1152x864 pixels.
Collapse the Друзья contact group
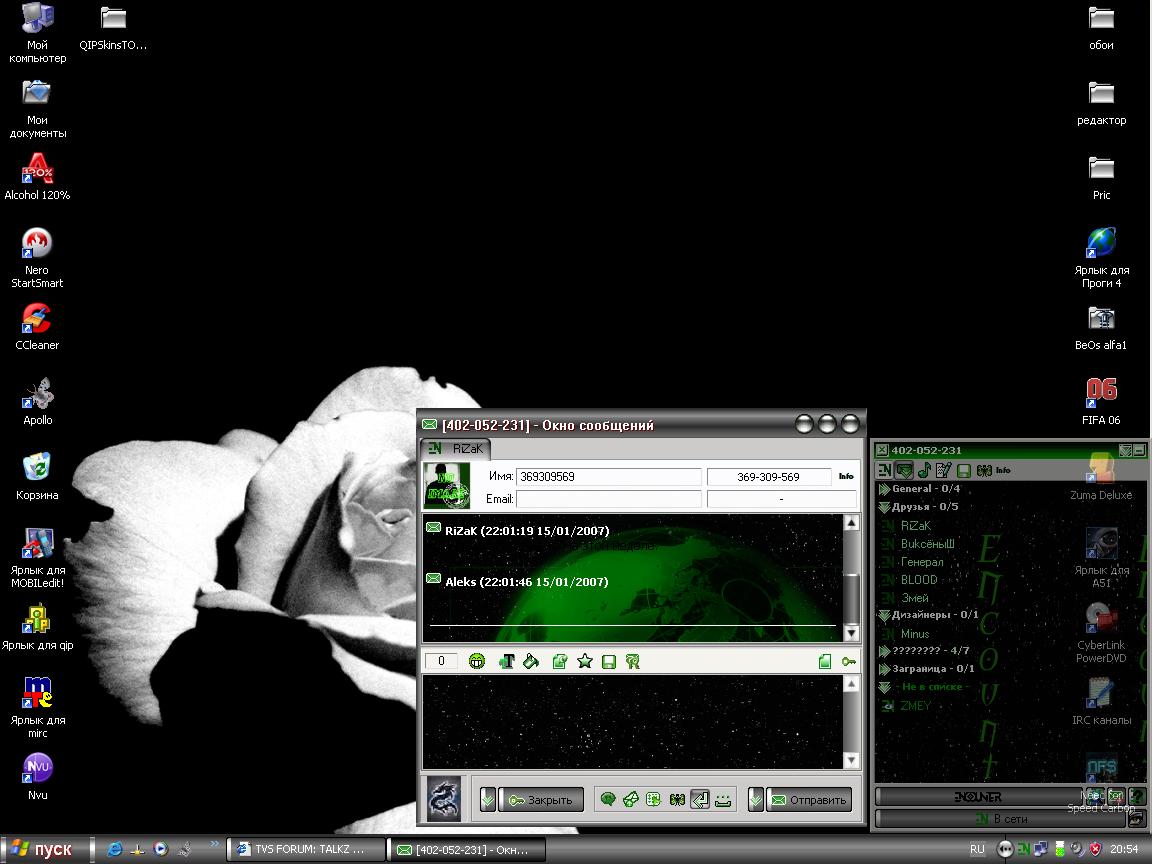click(884, 507)
